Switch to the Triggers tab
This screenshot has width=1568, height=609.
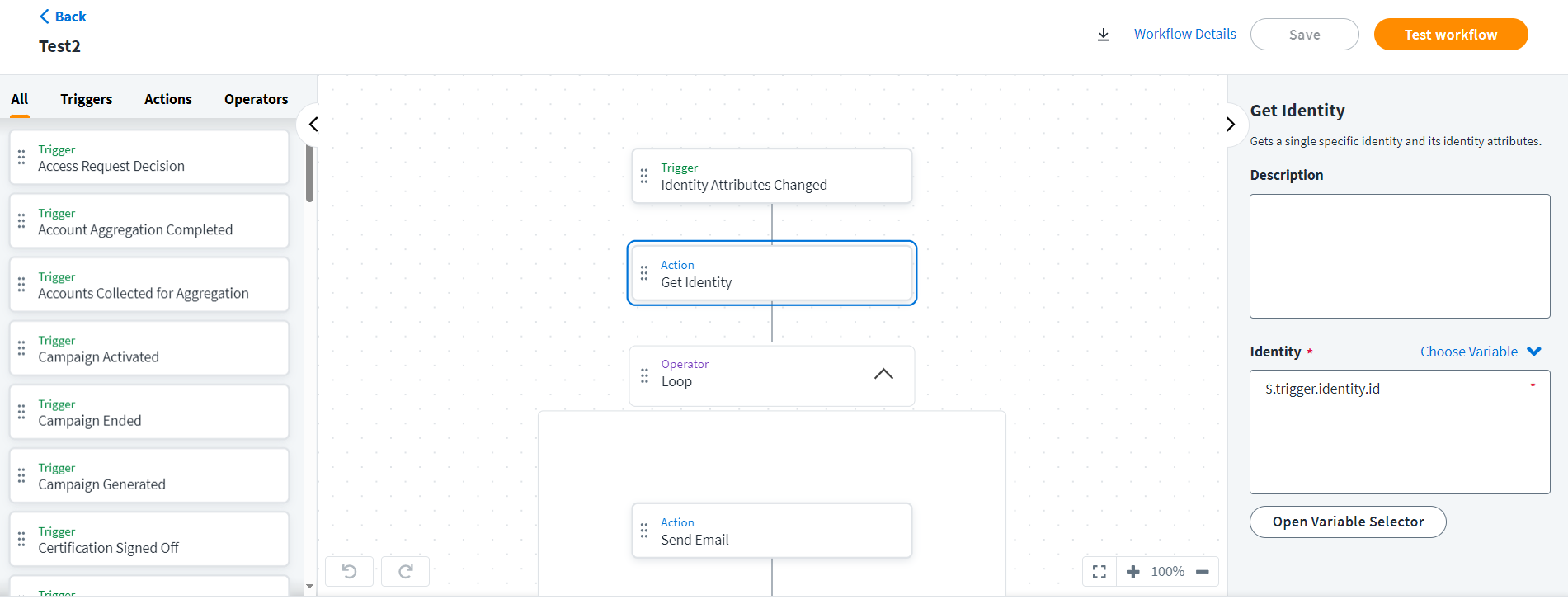pos(86,99)
